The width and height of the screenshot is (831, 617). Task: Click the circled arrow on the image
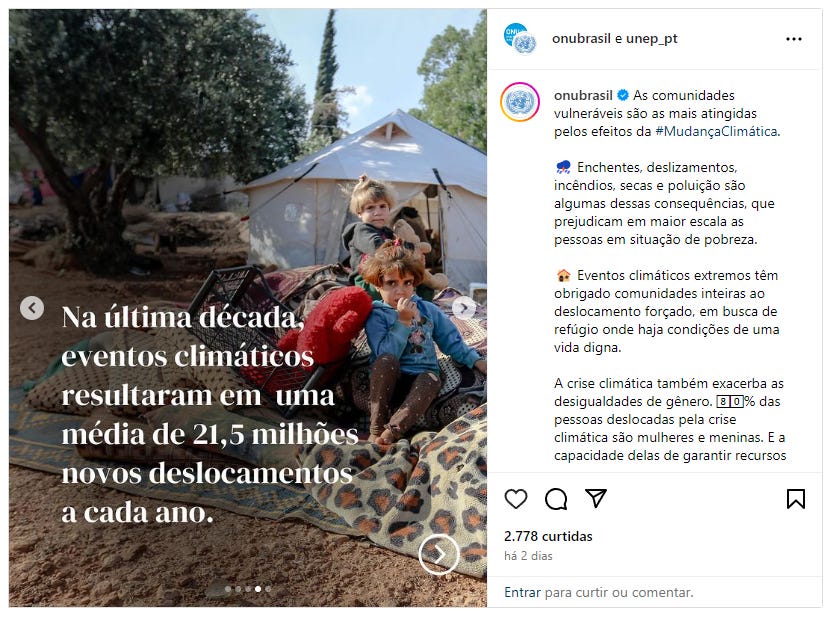click(438, 554)
